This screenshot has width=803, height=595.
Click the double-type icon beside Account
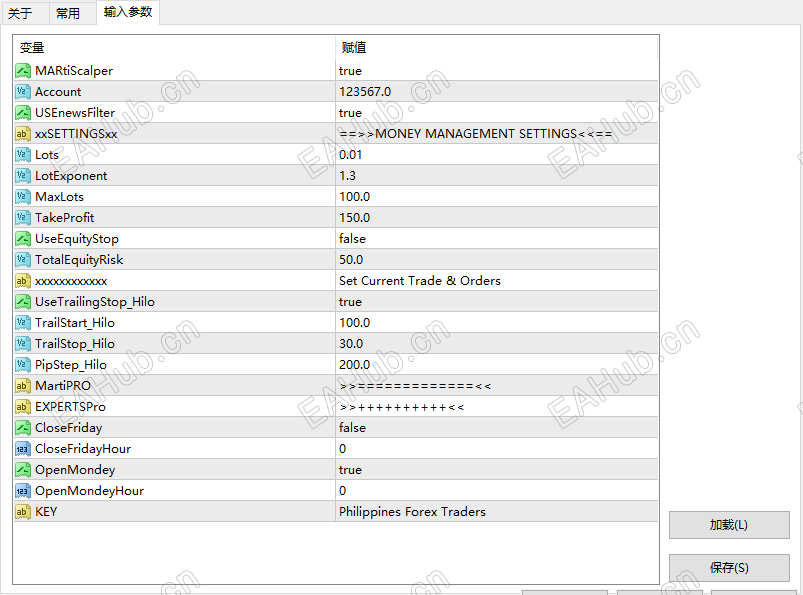tap(23, 92)
